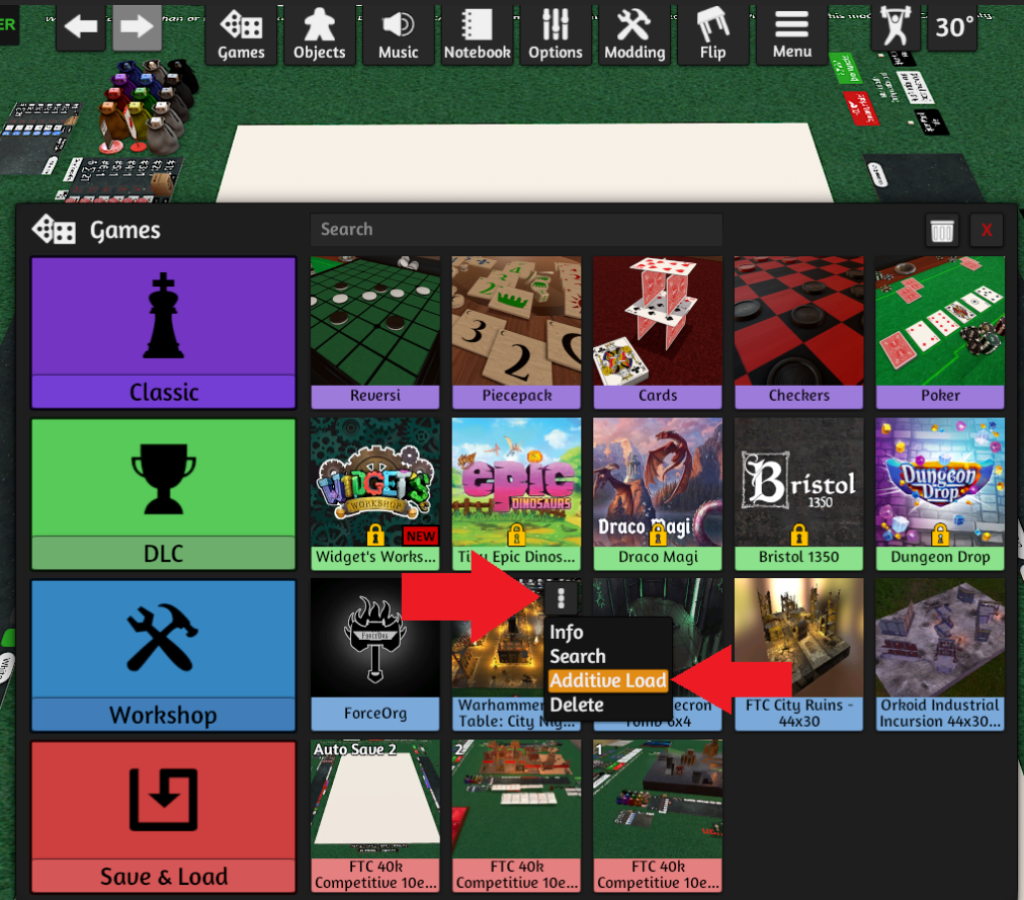Open the Options sliders menu
The height and width of the screenshot is (900, 1024).
click(x=555, y=33)
